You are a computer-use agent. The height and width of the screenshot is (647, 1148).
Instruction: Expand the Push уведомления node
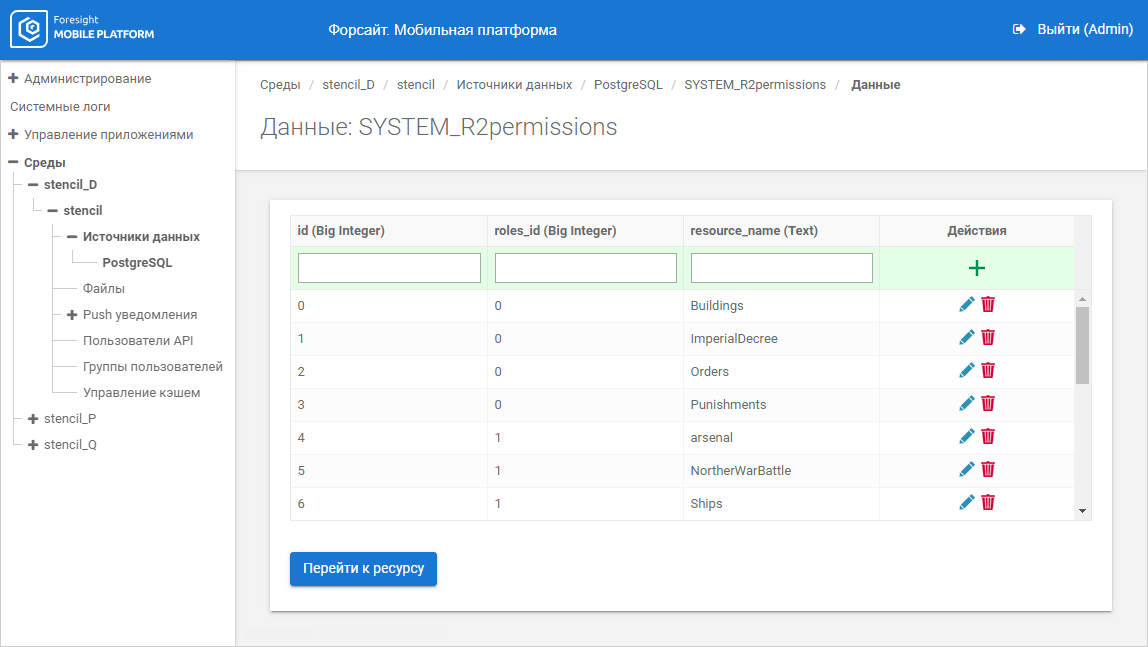[x=72, y=315]
